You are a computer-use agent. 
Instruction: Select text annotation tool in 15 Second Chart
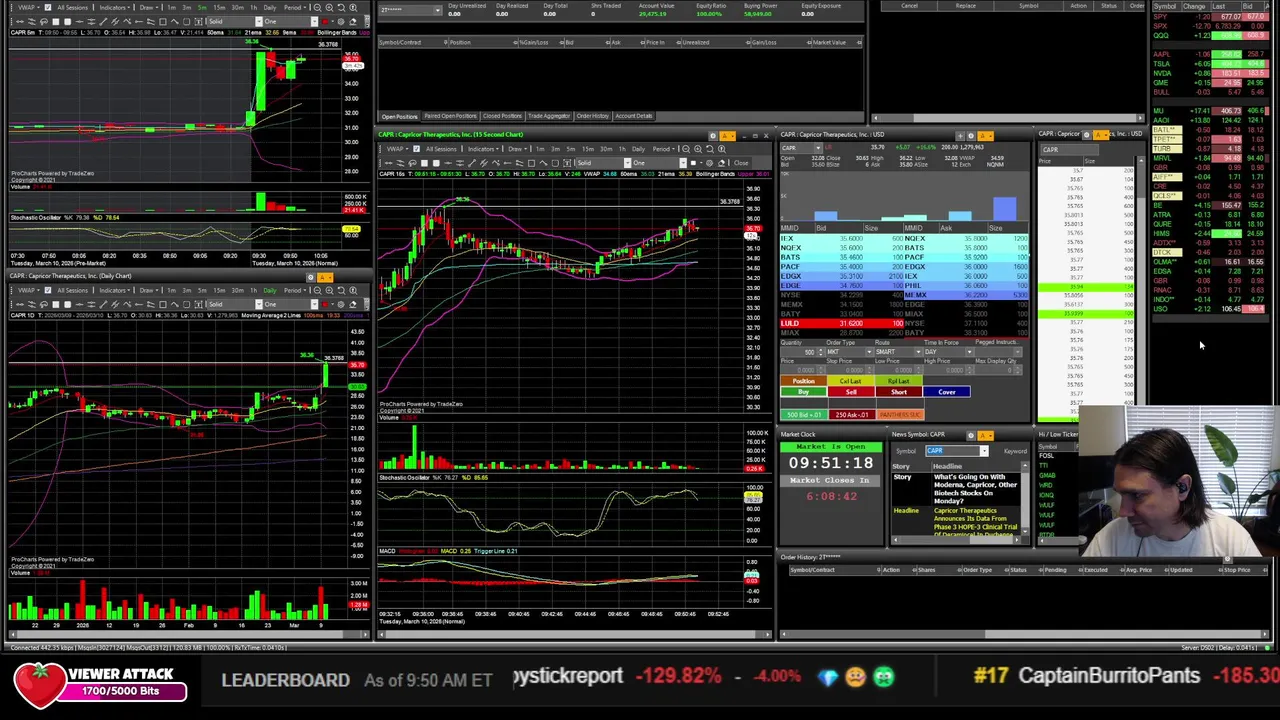[x=567, y=163]
